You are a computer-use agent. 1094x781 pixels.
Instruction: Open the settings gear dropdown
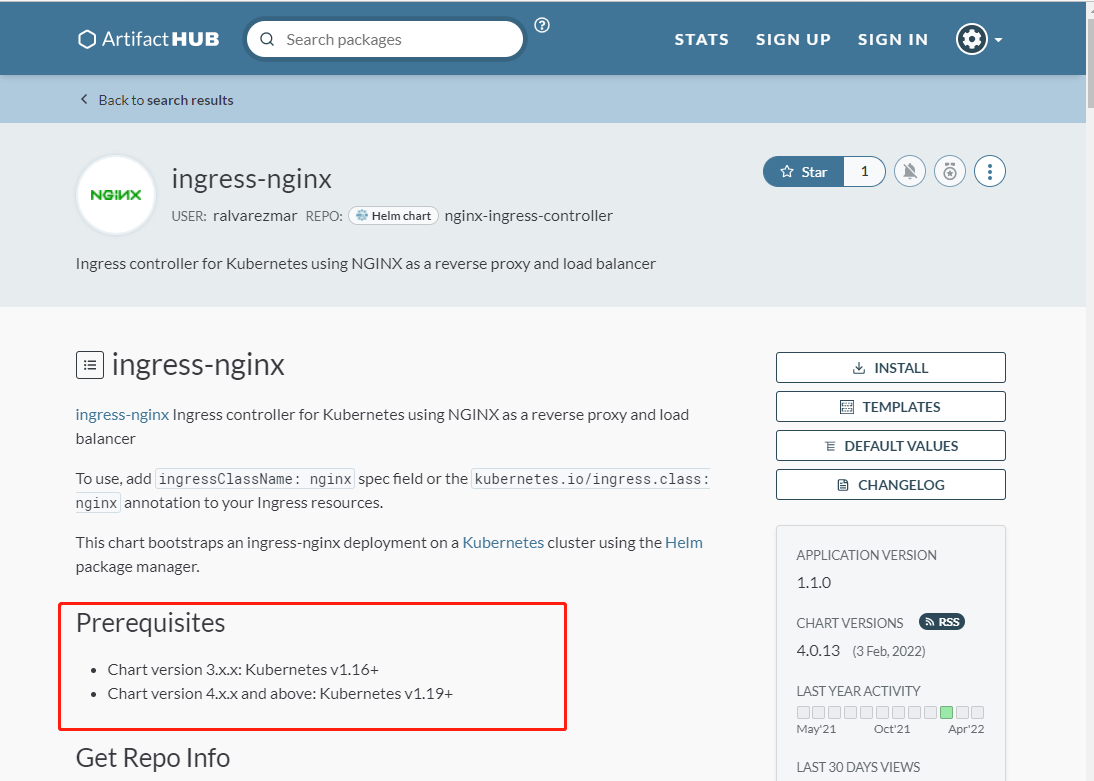[979, 39]
